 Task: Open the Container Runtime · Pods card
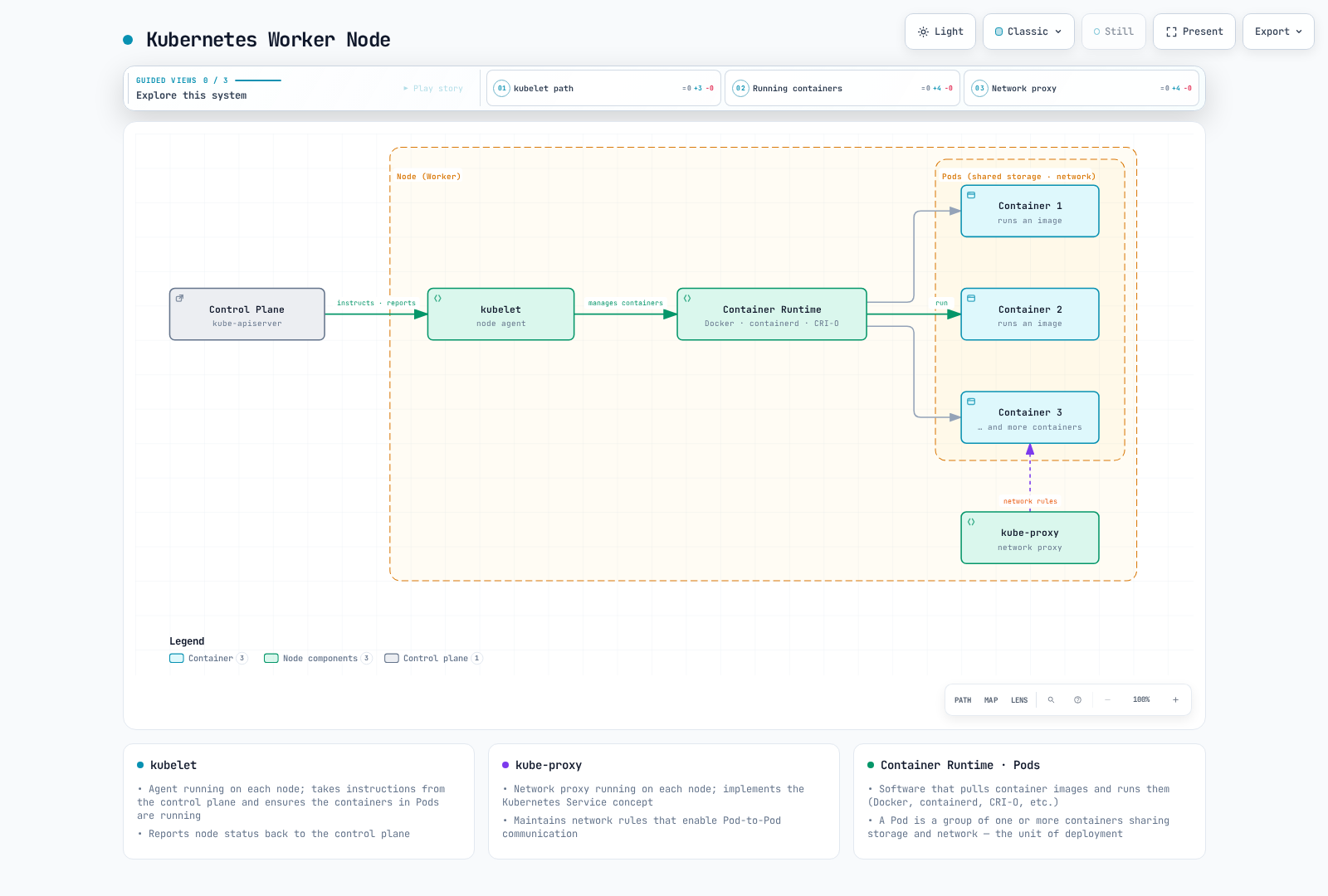(1029, 801)
